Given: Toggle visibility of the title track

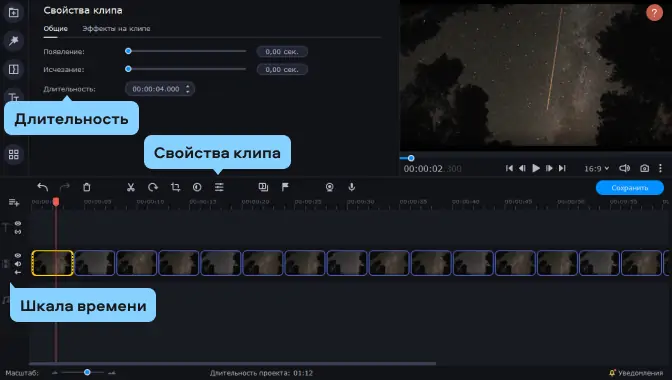Looking at the screenshot, I should [x=18, y=223].
